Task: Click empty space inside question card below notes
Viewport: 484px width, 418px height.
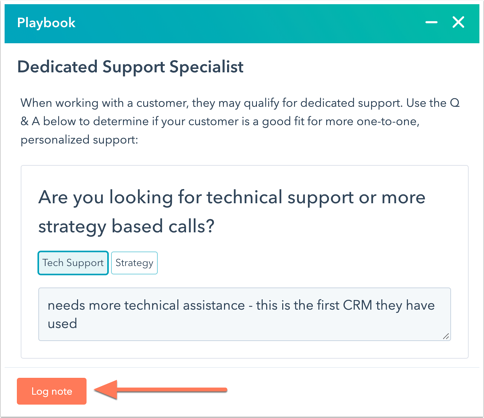Action: [244, 349]
